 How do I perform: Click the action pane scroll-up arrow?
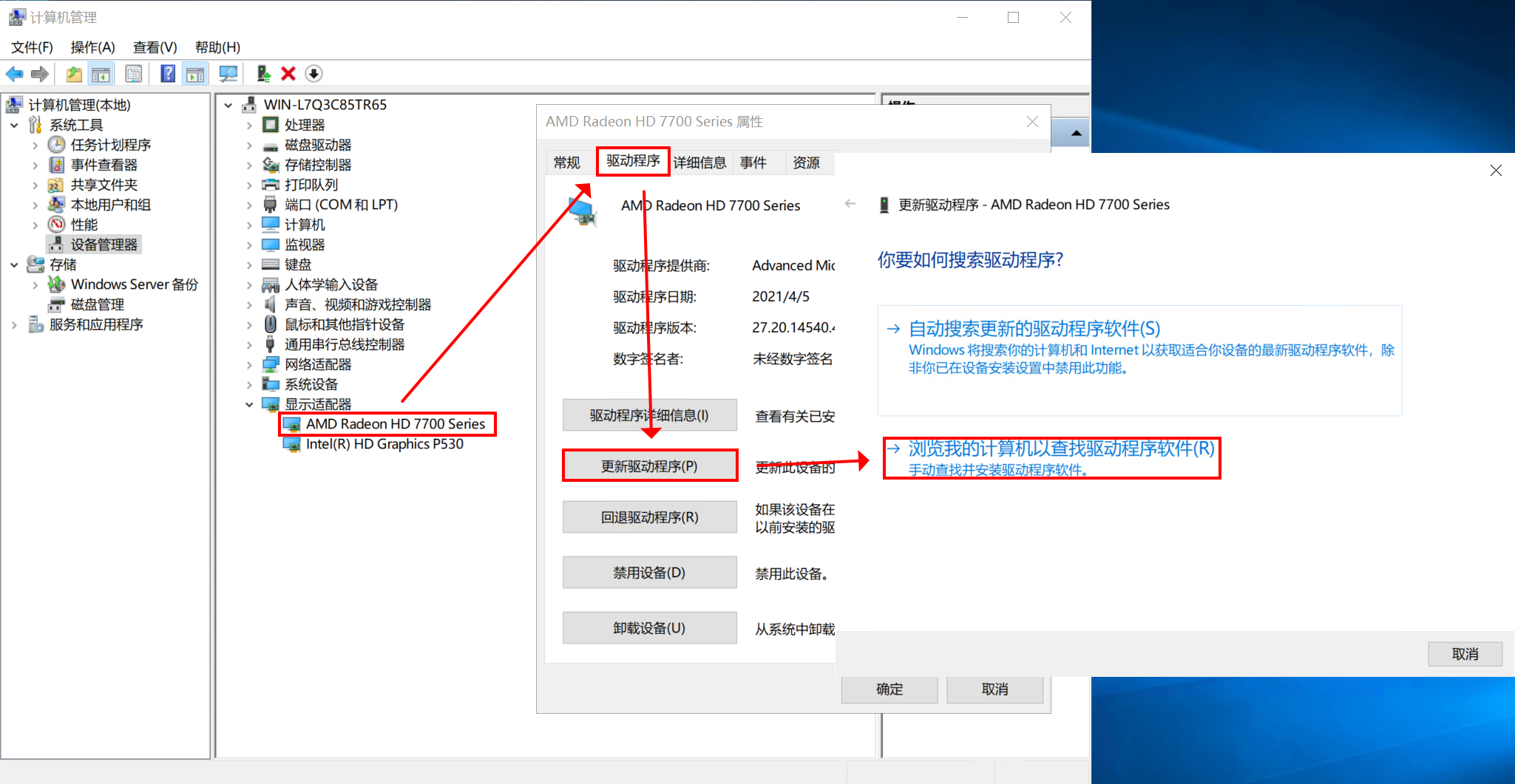click(x=1076, y=133)
